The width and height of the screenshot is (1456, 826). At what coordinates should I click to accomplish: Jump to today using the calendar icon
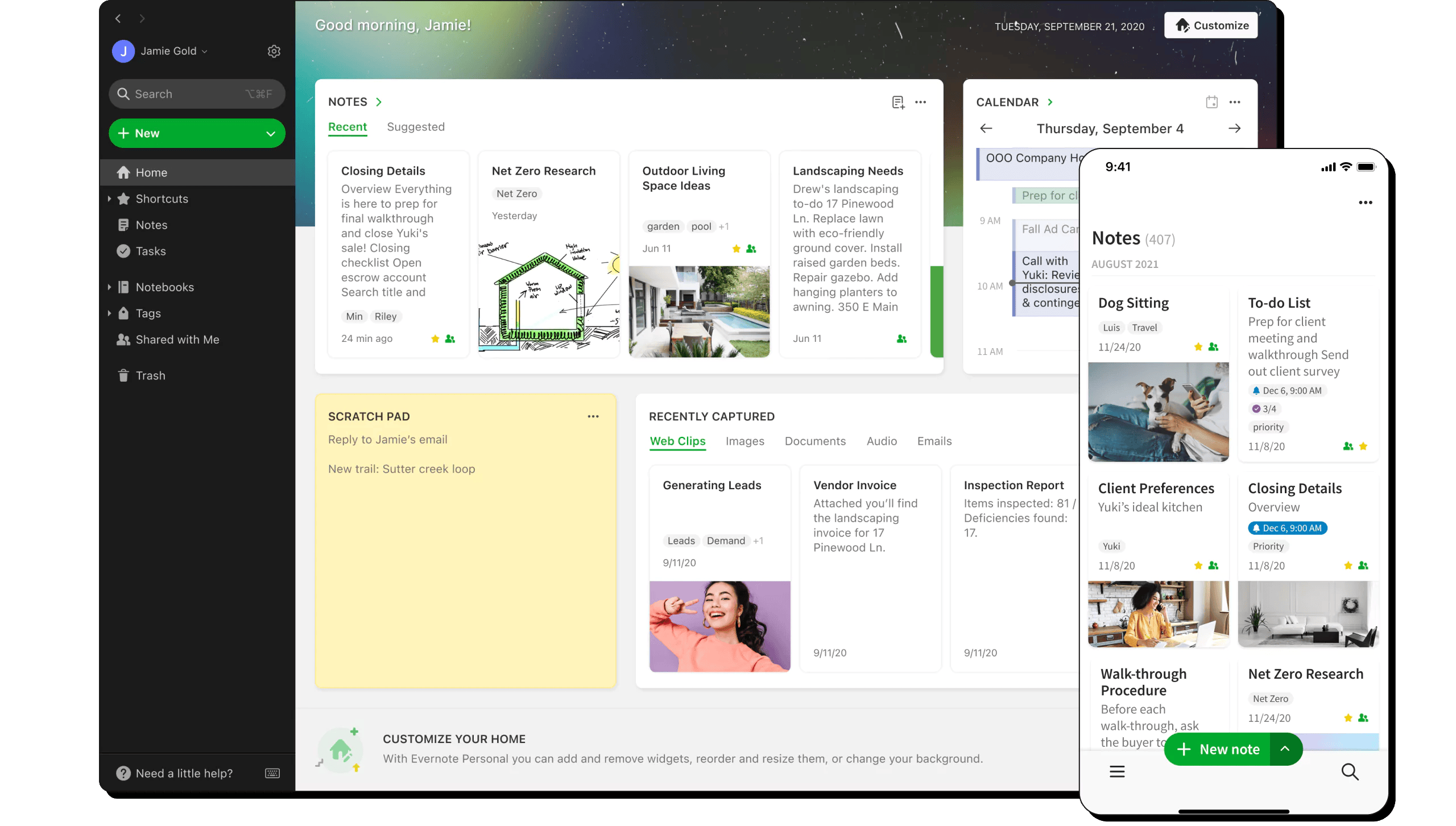[x=1212, y=102]
